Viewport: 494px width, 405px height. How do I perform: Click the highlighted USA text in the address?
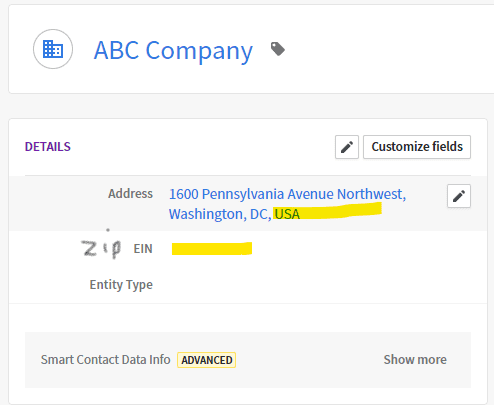coord(287,214)
